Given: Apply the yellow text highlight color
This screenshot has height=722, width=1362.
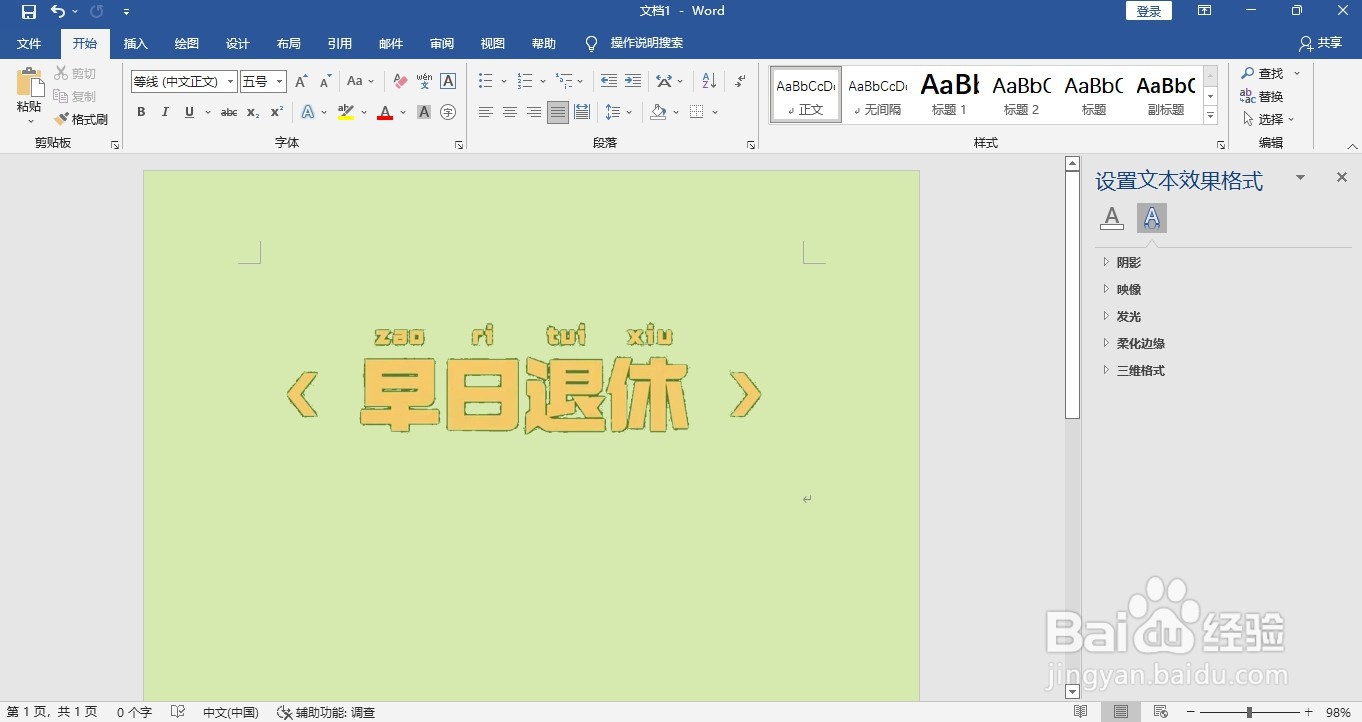Looking at the screenshot, I should pos(345,112).
